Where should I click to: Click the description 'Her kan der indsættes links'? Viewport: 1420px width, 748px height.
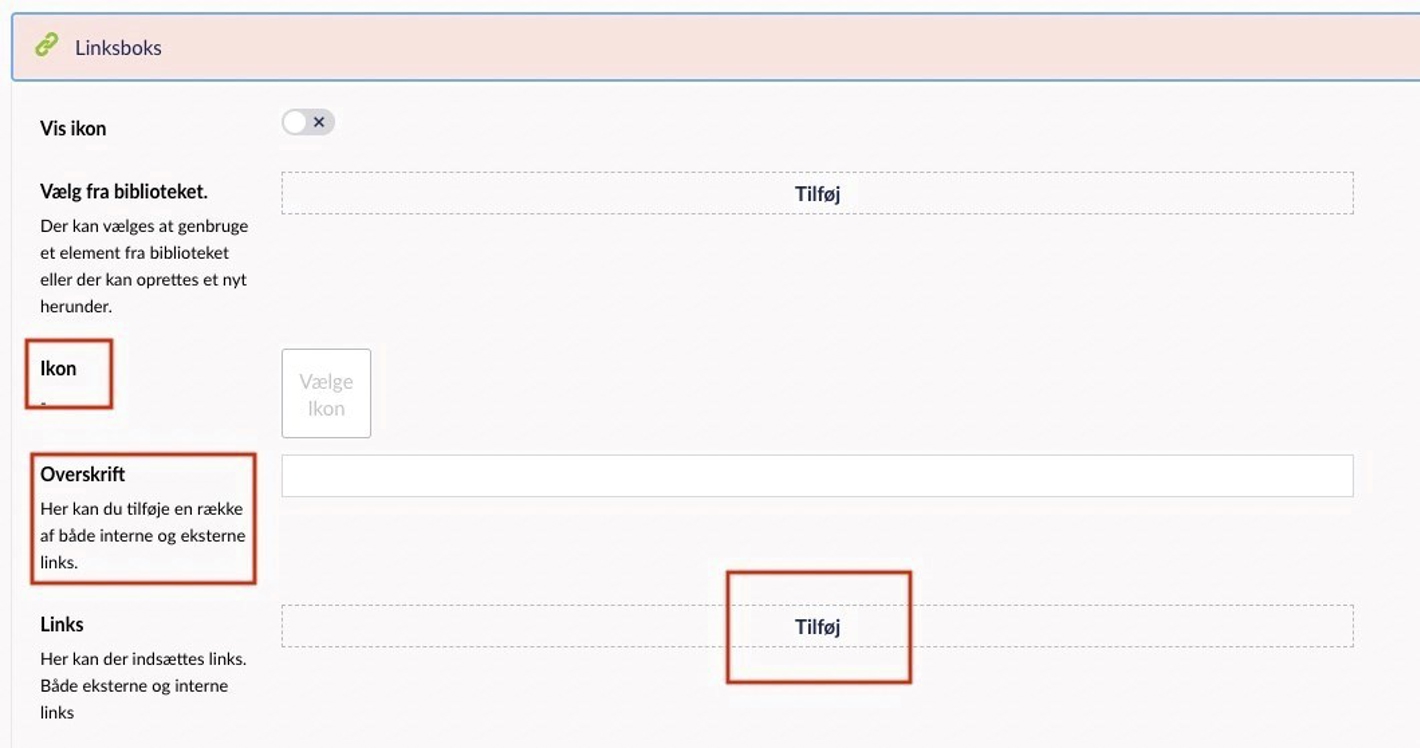[143, 685]
